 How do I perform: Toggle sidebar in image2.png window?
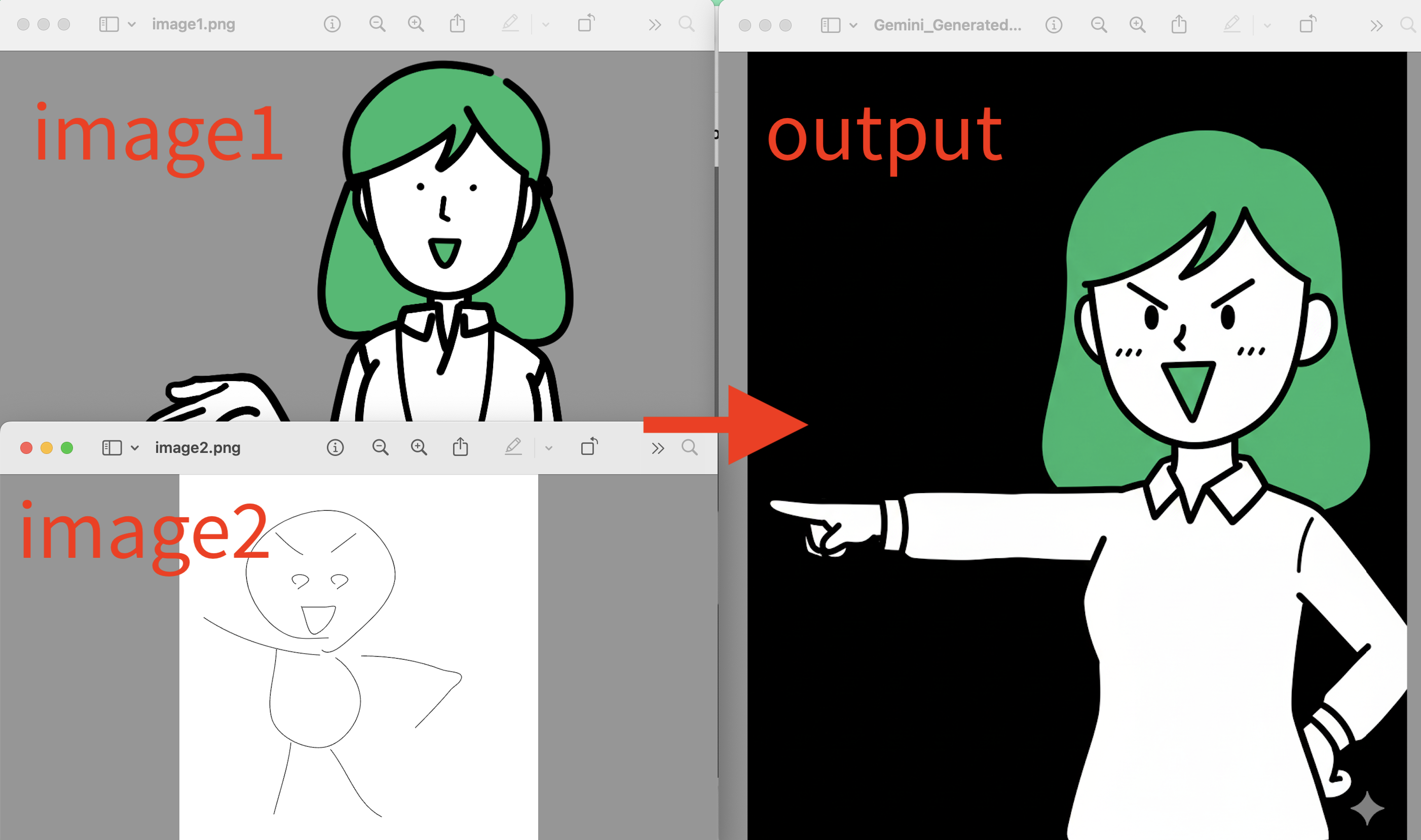[x=111, y=448]
